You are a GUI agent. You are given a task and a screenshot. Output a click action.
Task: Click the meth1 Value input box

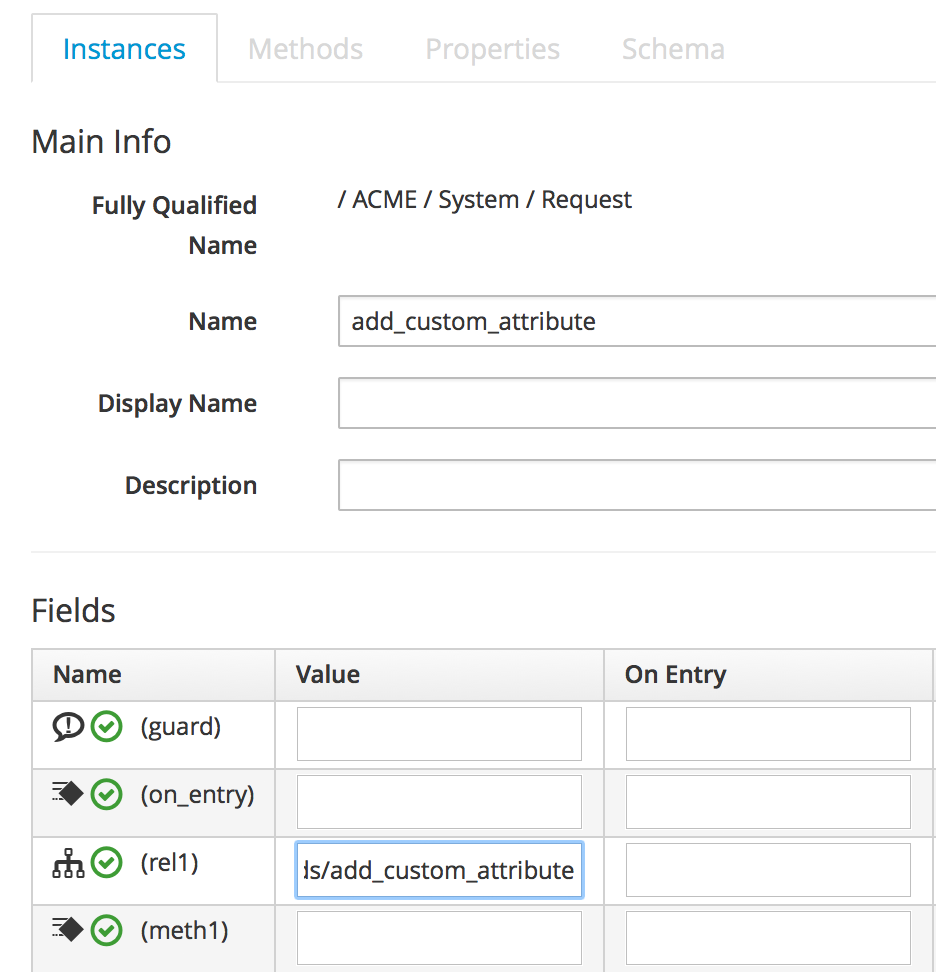click(439, 938)
